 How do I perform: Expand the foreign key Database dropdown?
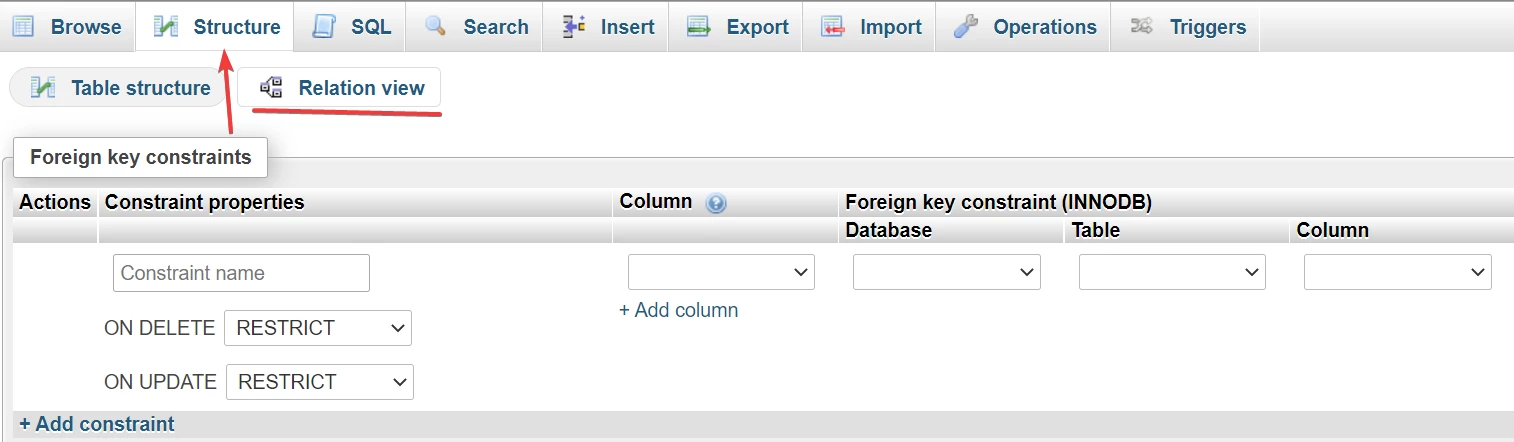pyautogui.click(x=946, y=272)
